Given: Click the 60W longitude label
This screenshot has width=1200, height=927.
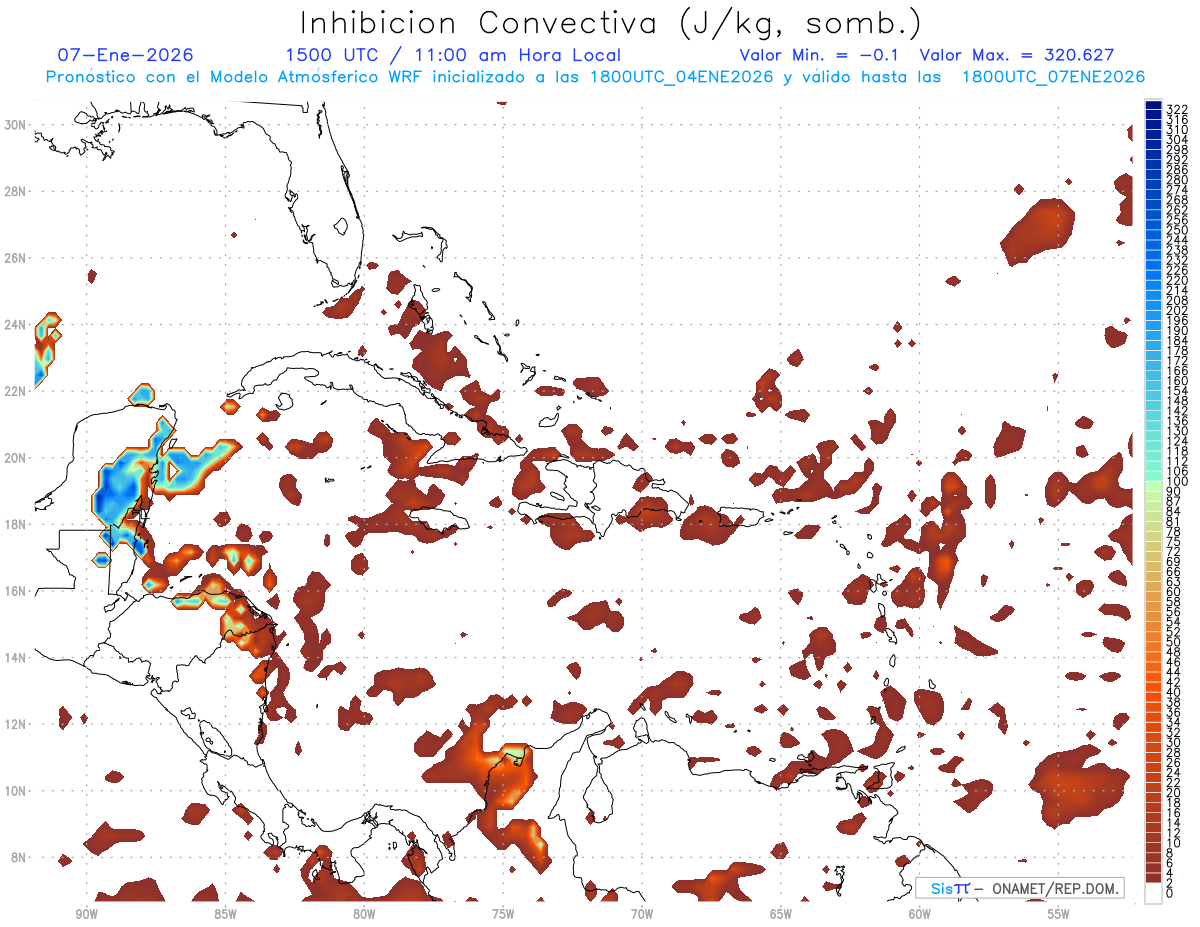Looking at the screenshot, I should (920, 912).
